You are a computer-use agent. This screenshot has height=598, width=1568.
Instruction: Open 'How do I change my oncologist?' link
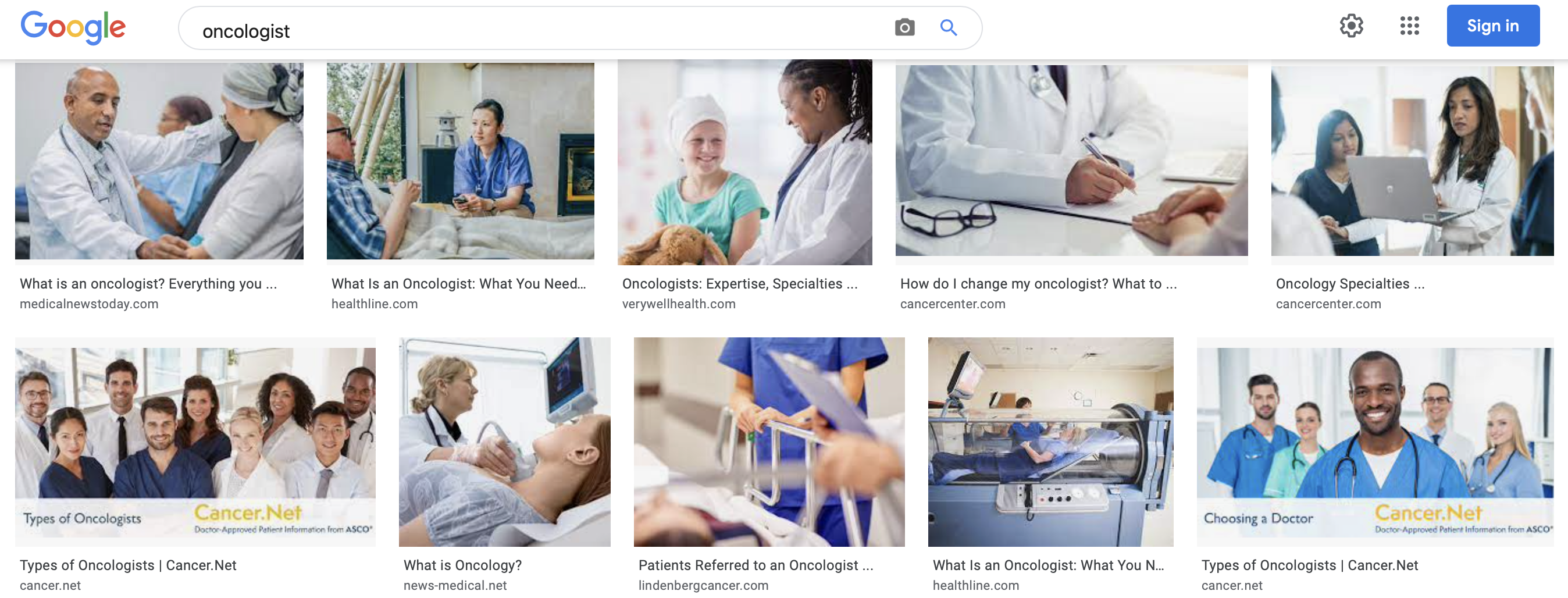point(1038,284)
